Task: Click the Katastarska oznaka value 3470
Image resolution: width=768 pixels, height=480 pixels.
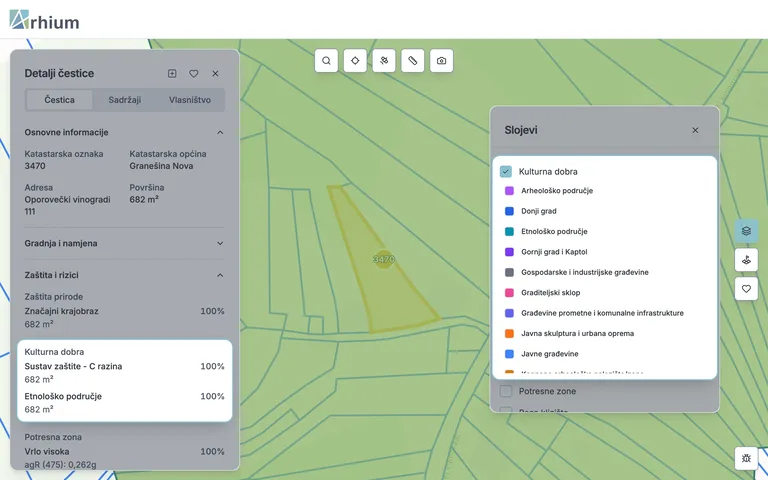Action: pyautogui.click(x=35, y=166)
